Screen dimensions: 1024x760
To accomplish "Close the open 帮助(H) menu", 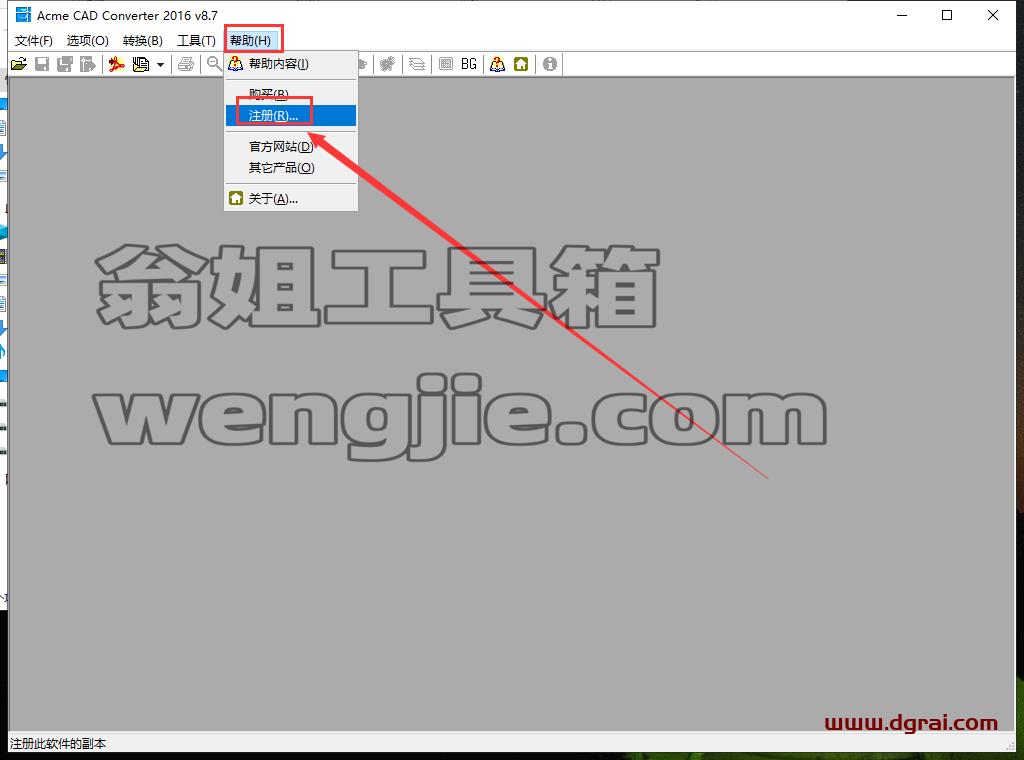I will coord(251,40).
